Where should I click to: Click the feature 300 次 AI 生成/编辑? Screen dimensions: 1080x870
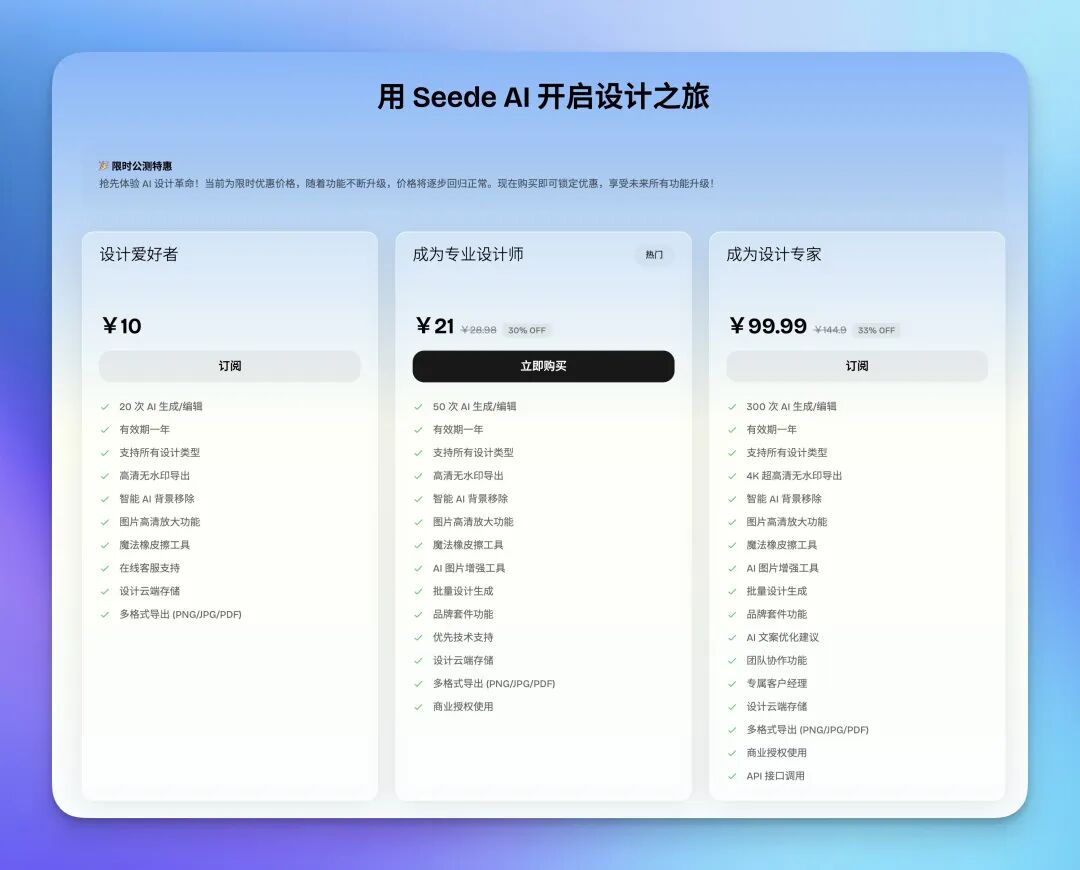click(791, 406)
